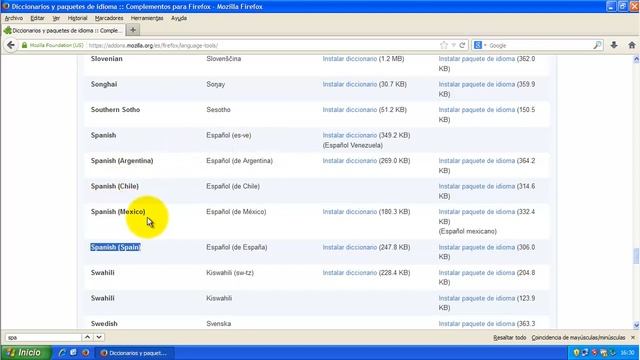
Task: Toggle Coincidencia de mayúsculas/minúsculas option
Action: click(x=578, y=338)
